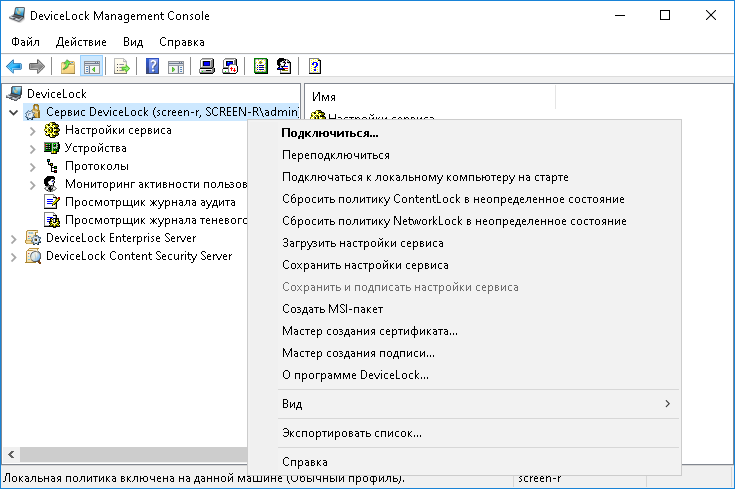Open the Справка menu in menu bar
Viewport: 735px width, 489px height.
pyautogui.click(x=182, y=42)
